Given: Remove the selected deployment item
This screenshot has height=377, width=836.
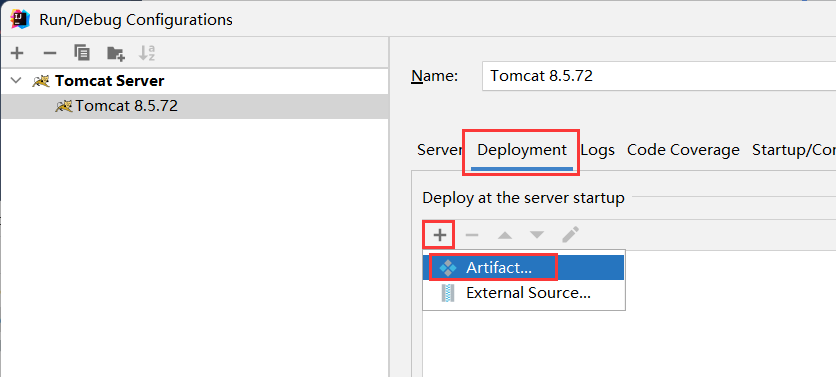Looking at the screenshot, I should pyautogui.click(x=472, y=235).
